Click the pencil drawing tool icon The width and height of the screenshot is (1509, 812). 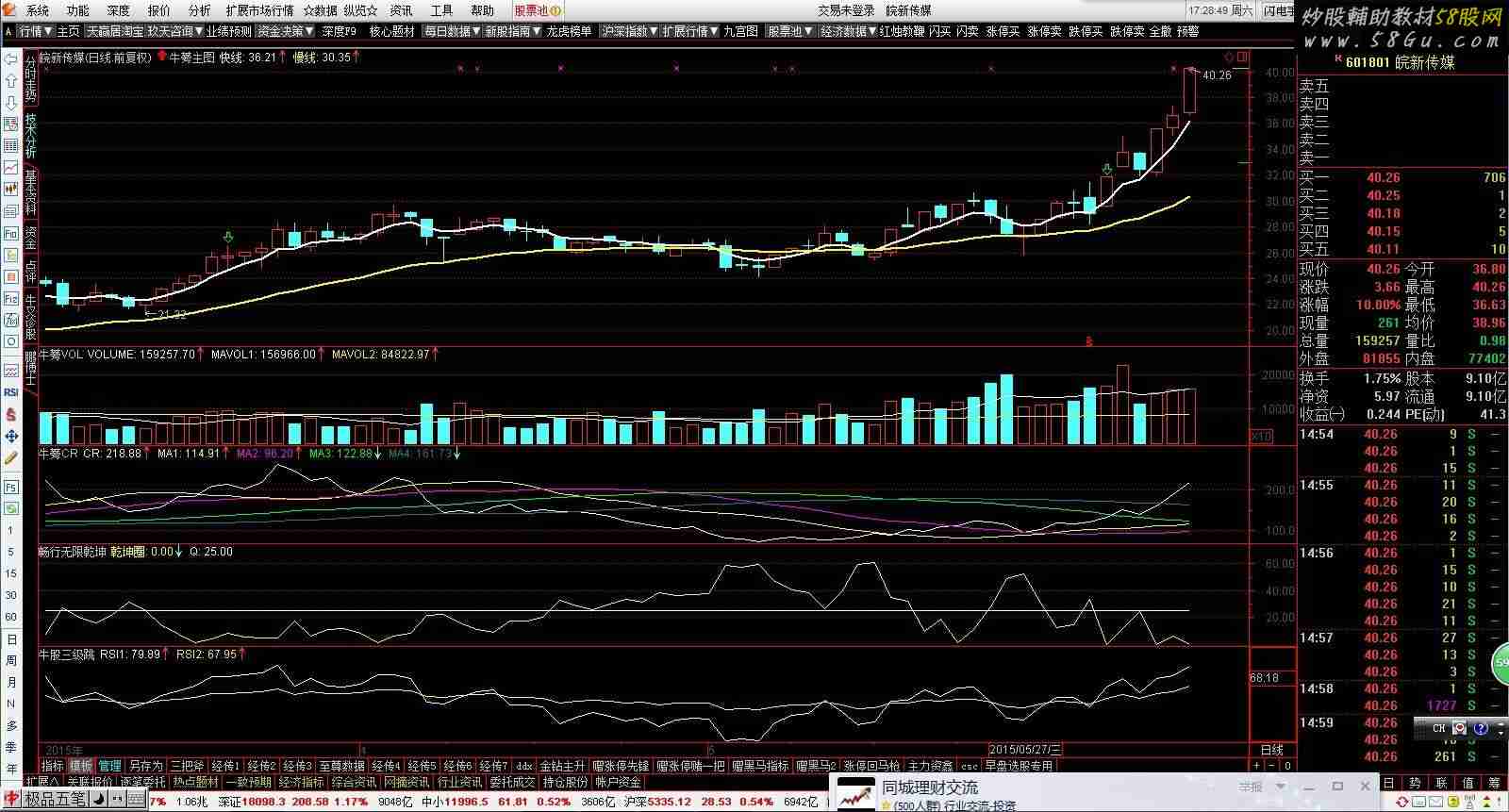click(x=11, y=457)
